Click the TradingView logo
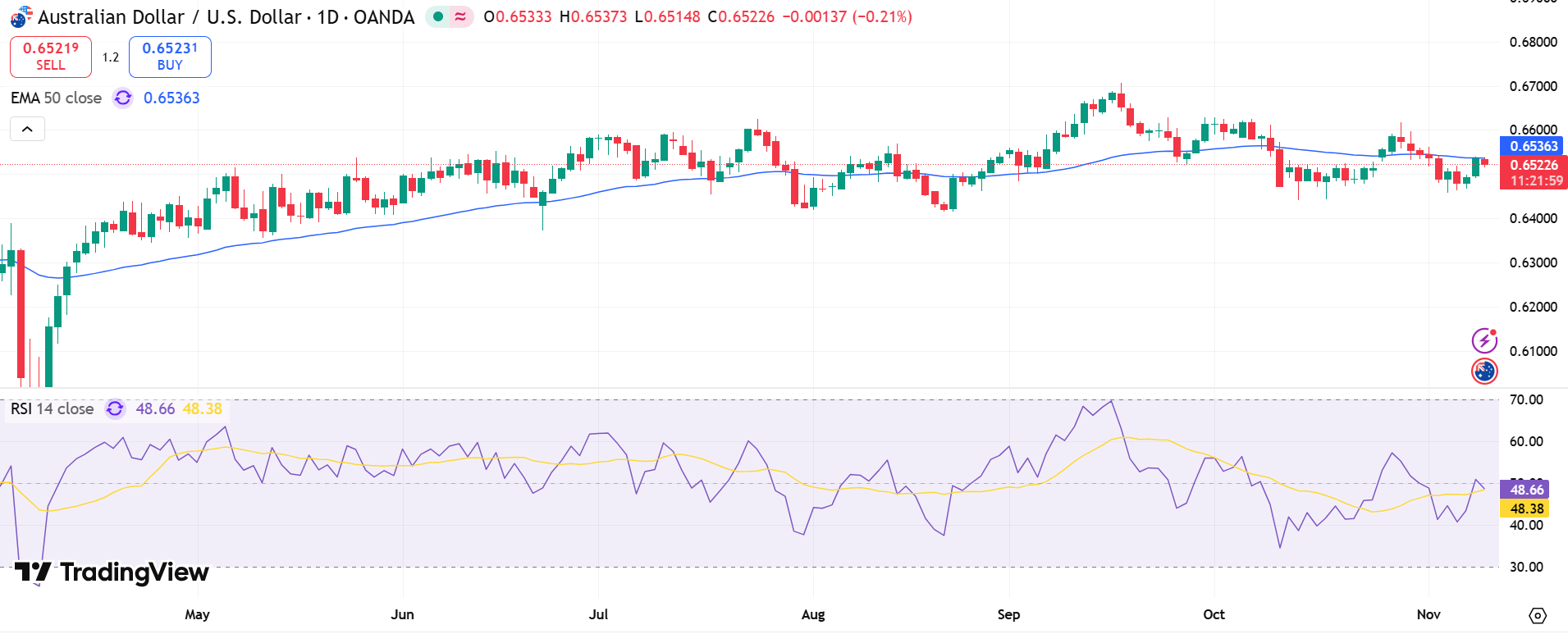This screenshot has height=634, width=1568. coord(112,572)
